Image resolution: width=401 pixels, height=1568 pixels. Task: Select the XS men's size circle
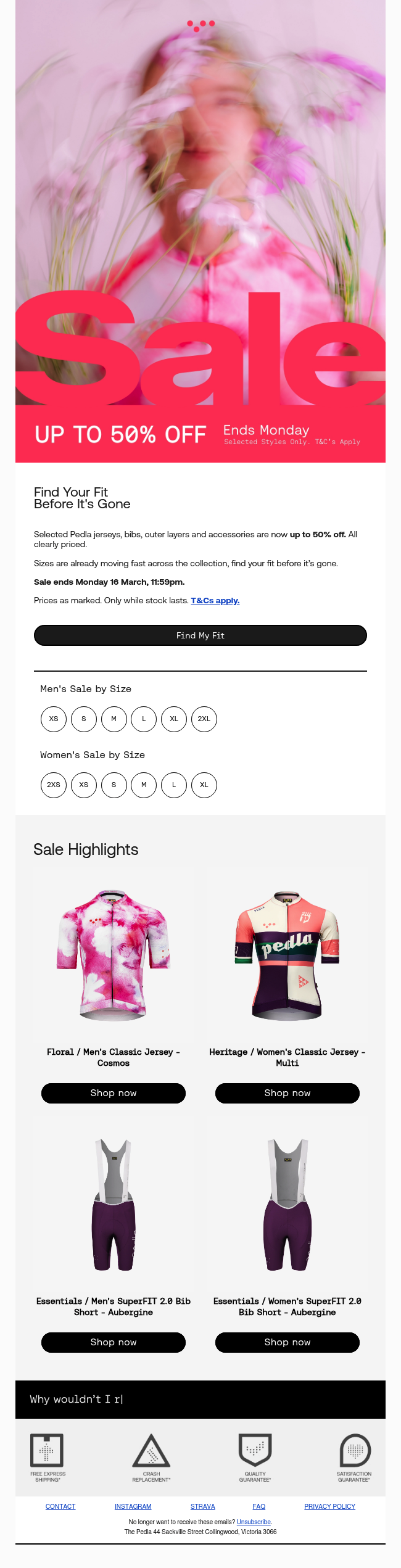[x=54, y=719]
